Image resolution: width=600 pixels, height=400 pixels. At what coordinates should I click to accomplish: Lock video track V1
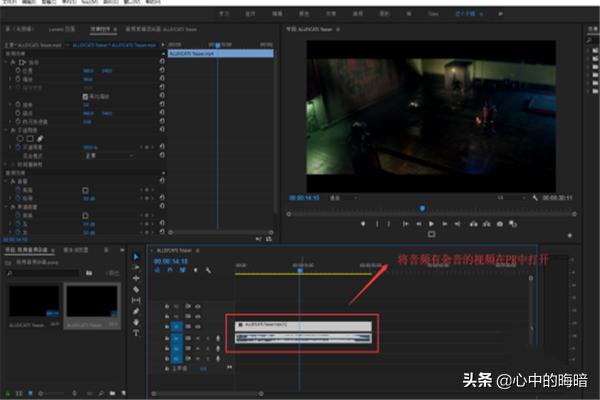coord(167,327)
